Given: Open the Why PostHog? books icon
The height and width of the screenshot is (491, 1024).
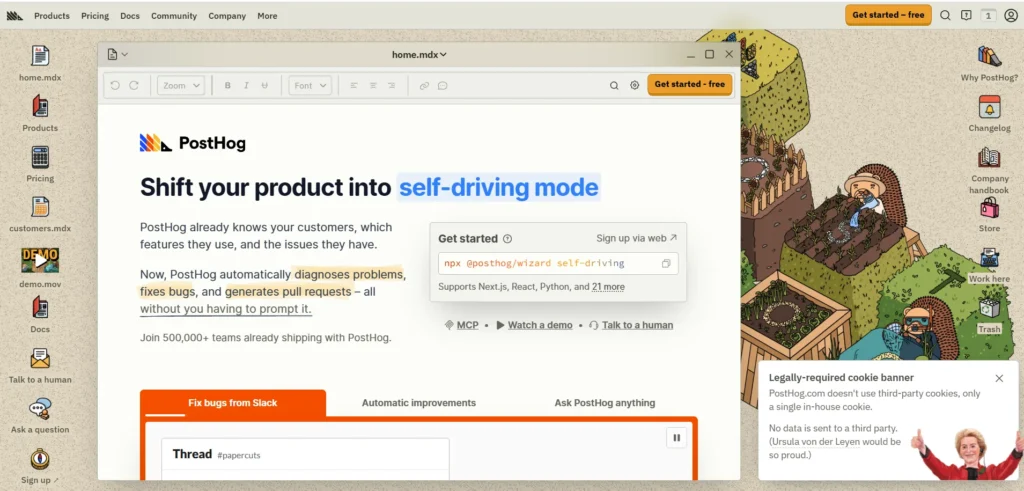Looking at the screenshot, I should coord(989,56).
